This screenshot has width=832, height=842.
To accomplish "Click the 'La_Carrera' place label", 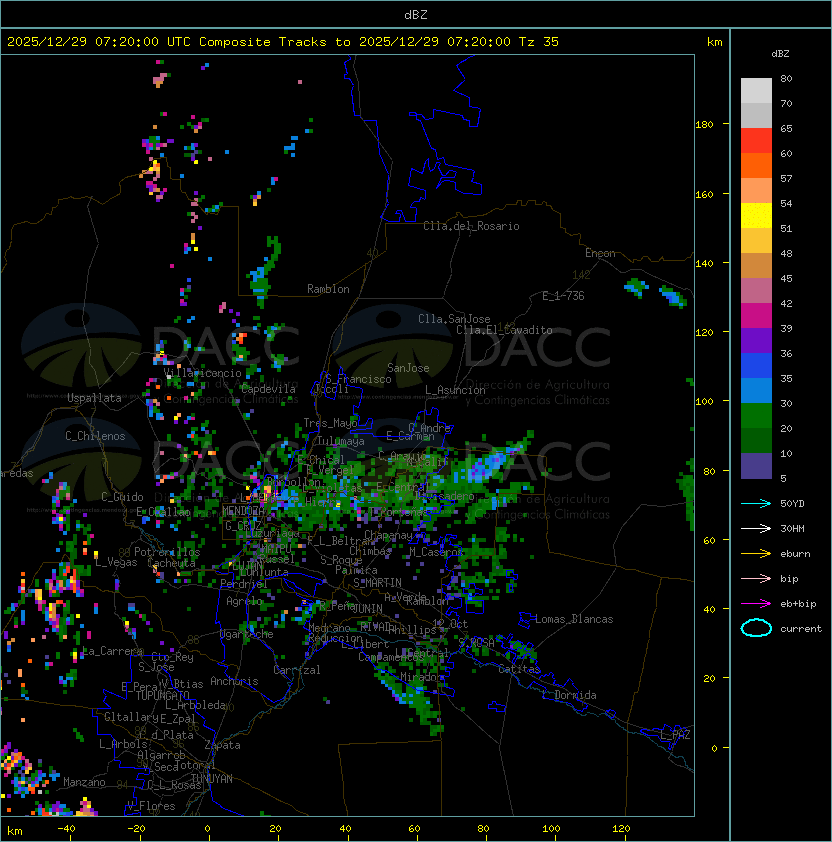I will (112, 651).
